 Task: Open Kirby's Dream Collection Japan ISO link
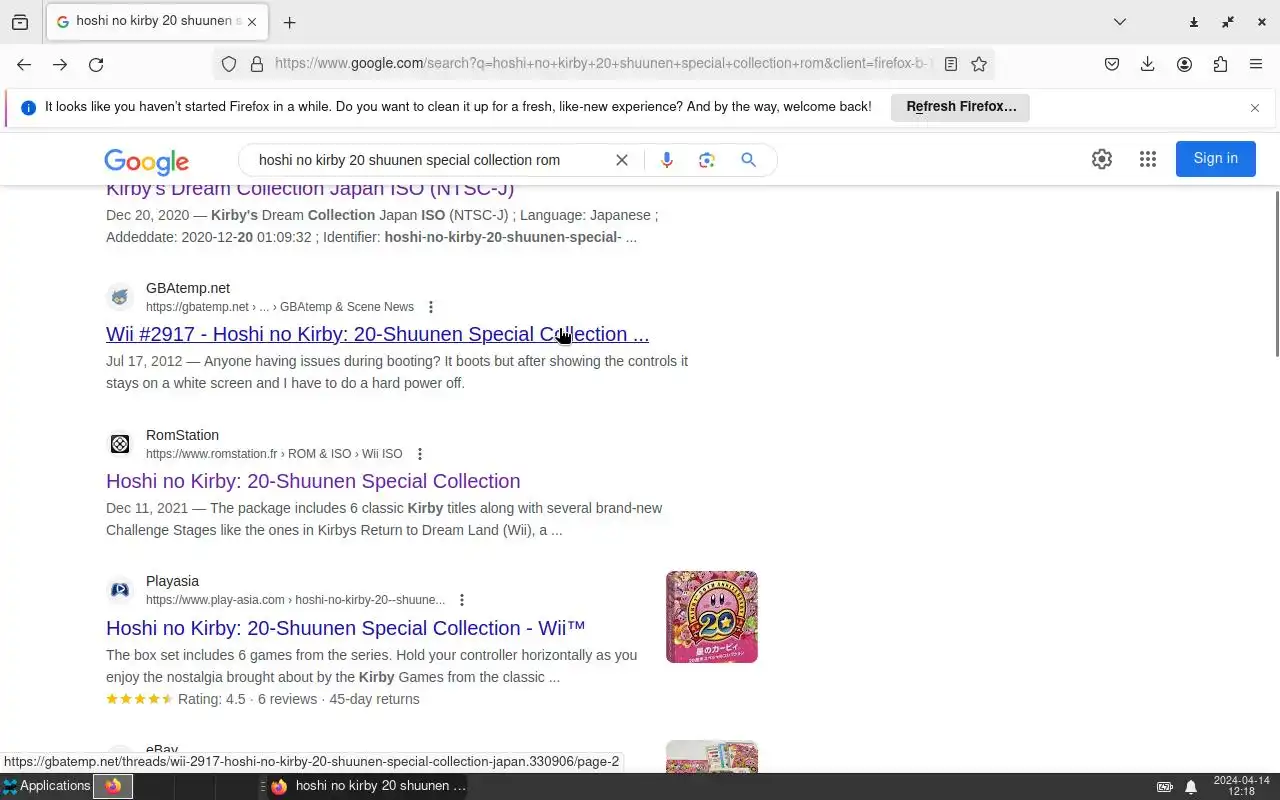[310, 189]
